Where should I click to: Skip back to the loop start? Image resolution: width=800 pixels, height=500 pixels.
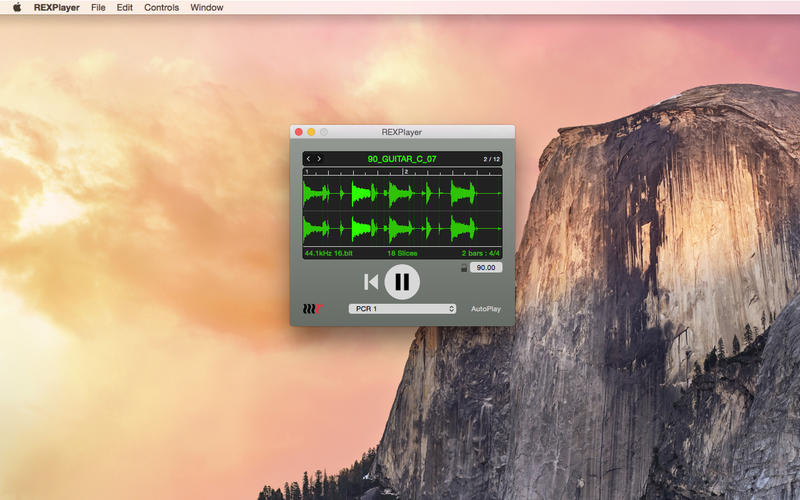pyautogui.click(x=371, y=282)
